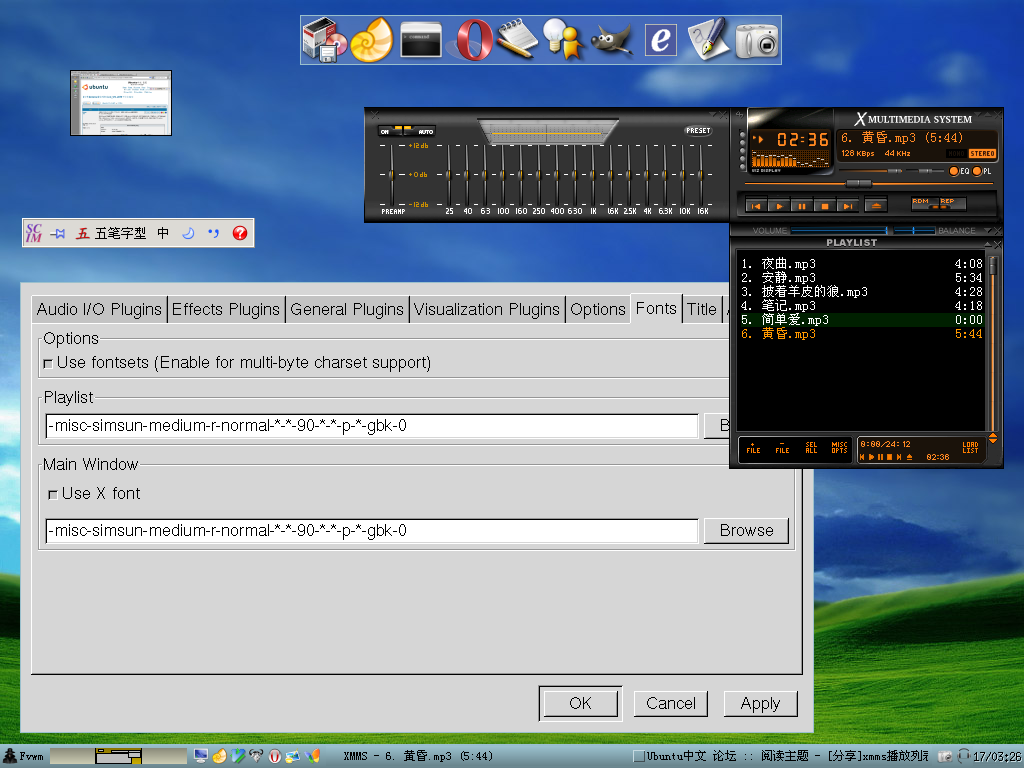Click the main Play button in XMMS

(779, 206)
